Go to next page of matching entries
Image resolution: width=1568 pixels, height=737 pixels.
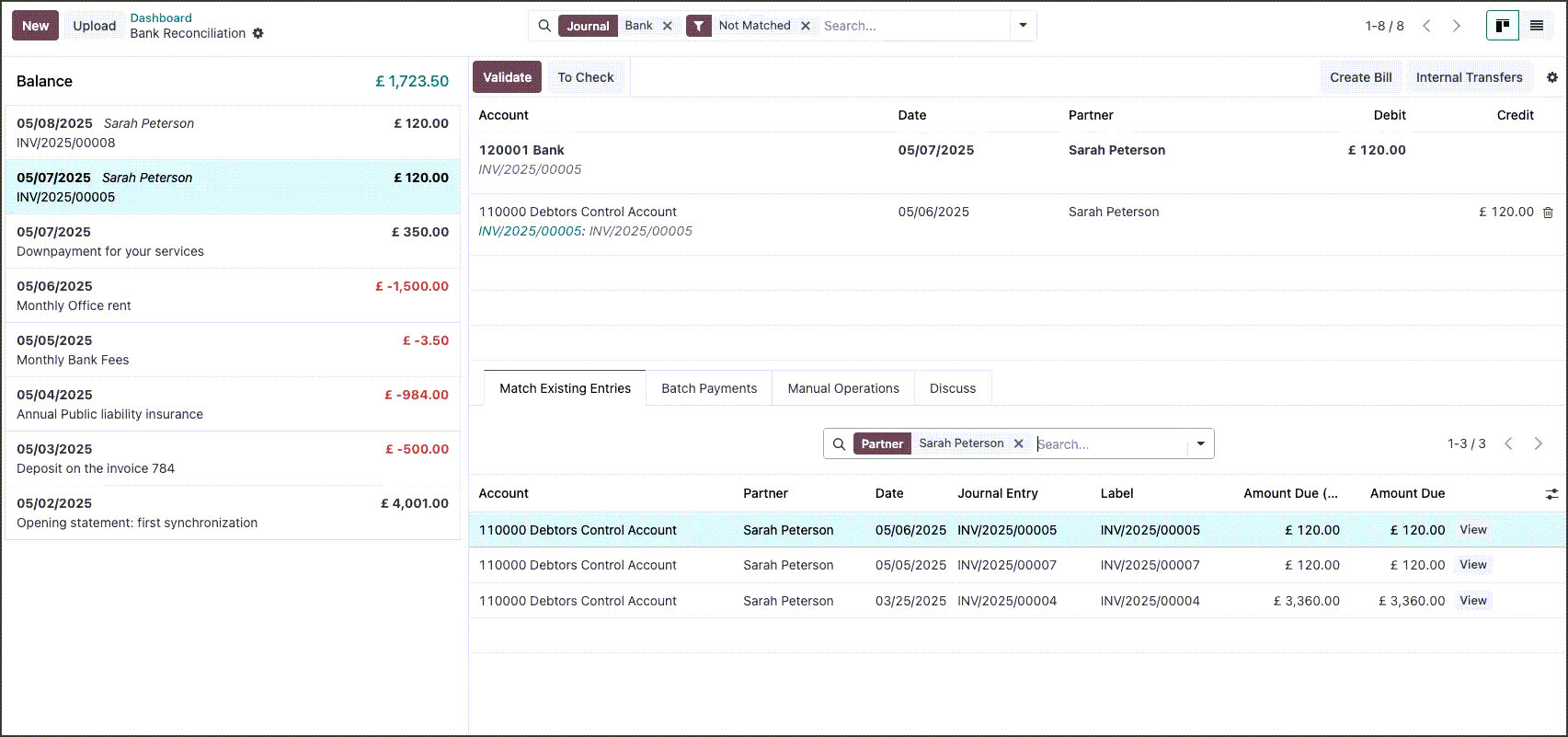pyautogui.click(x=1539, y=443)
